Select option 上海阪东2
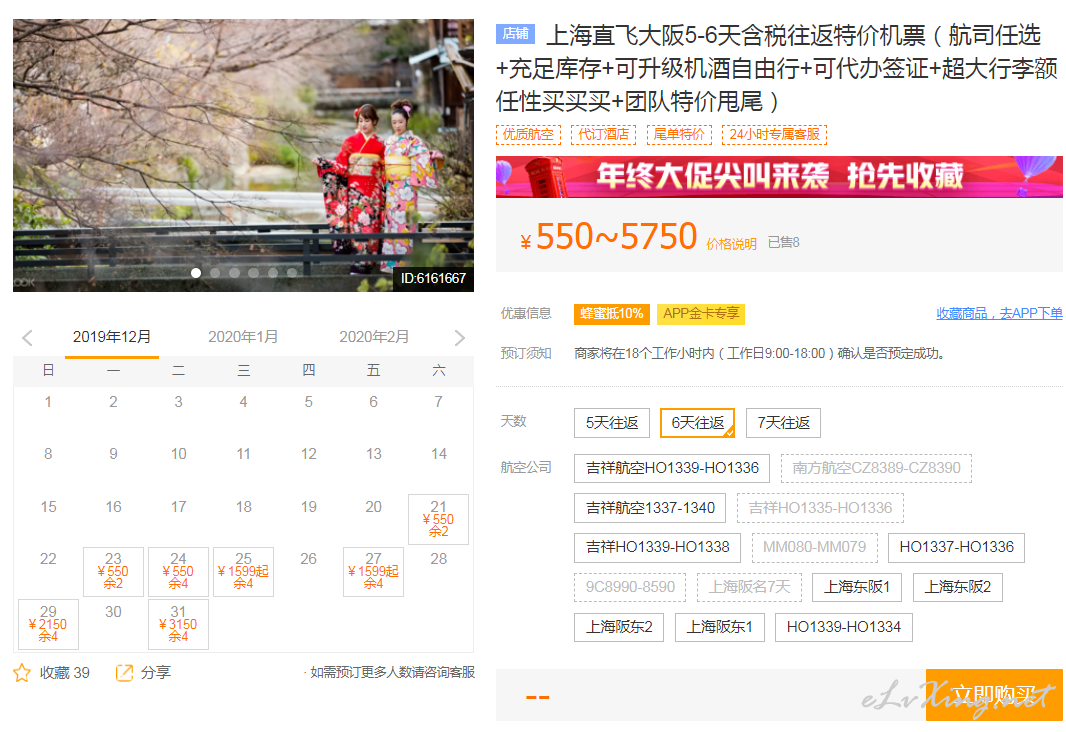Viewport: 1066px width, 732px height. [619, 627]
